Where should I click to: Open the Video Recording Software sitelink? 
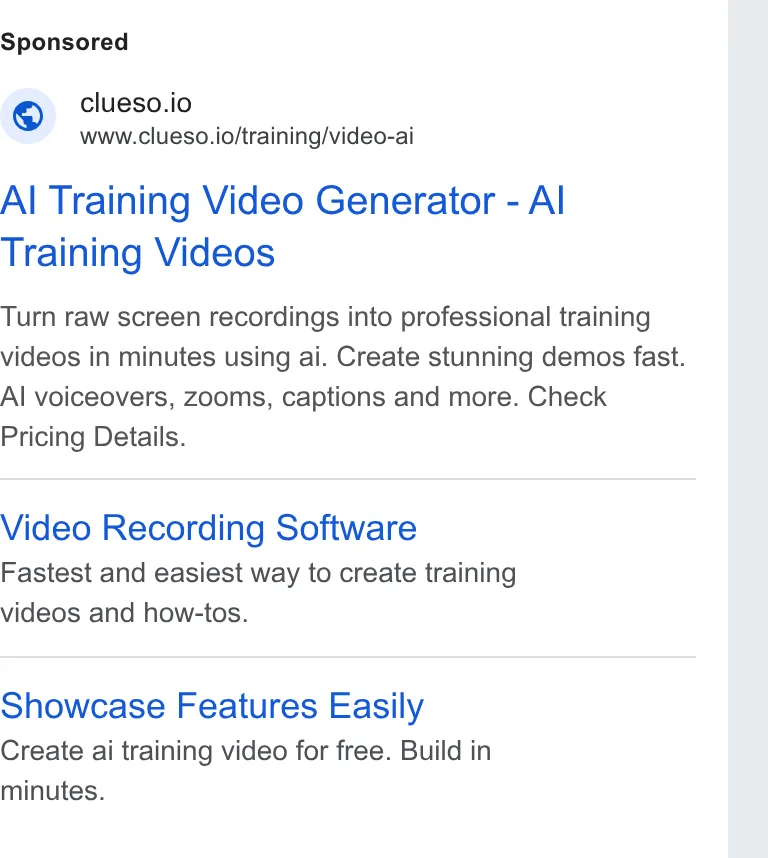coord(208,527)
